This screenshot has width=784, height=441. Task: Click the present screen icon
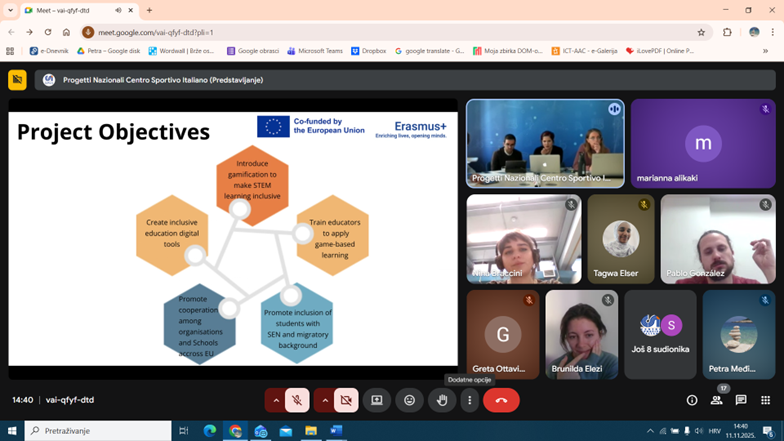click(377, 400)
